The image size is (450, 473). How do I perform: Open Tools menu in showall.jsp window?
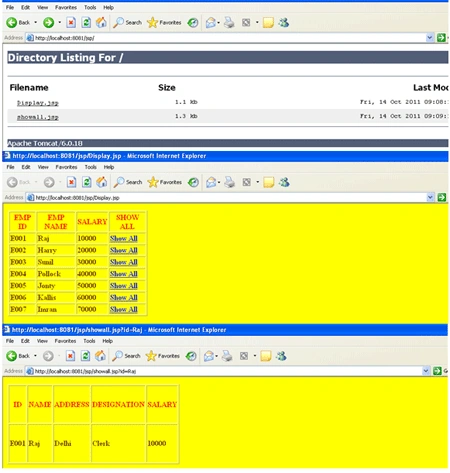click(x=89, y=341)
